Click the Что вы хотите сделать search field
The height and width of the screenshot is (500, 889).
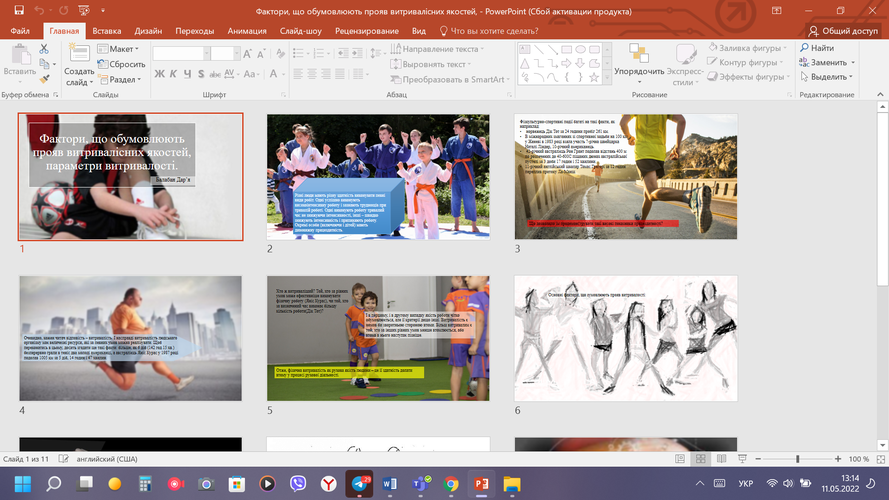coord(489,31)
